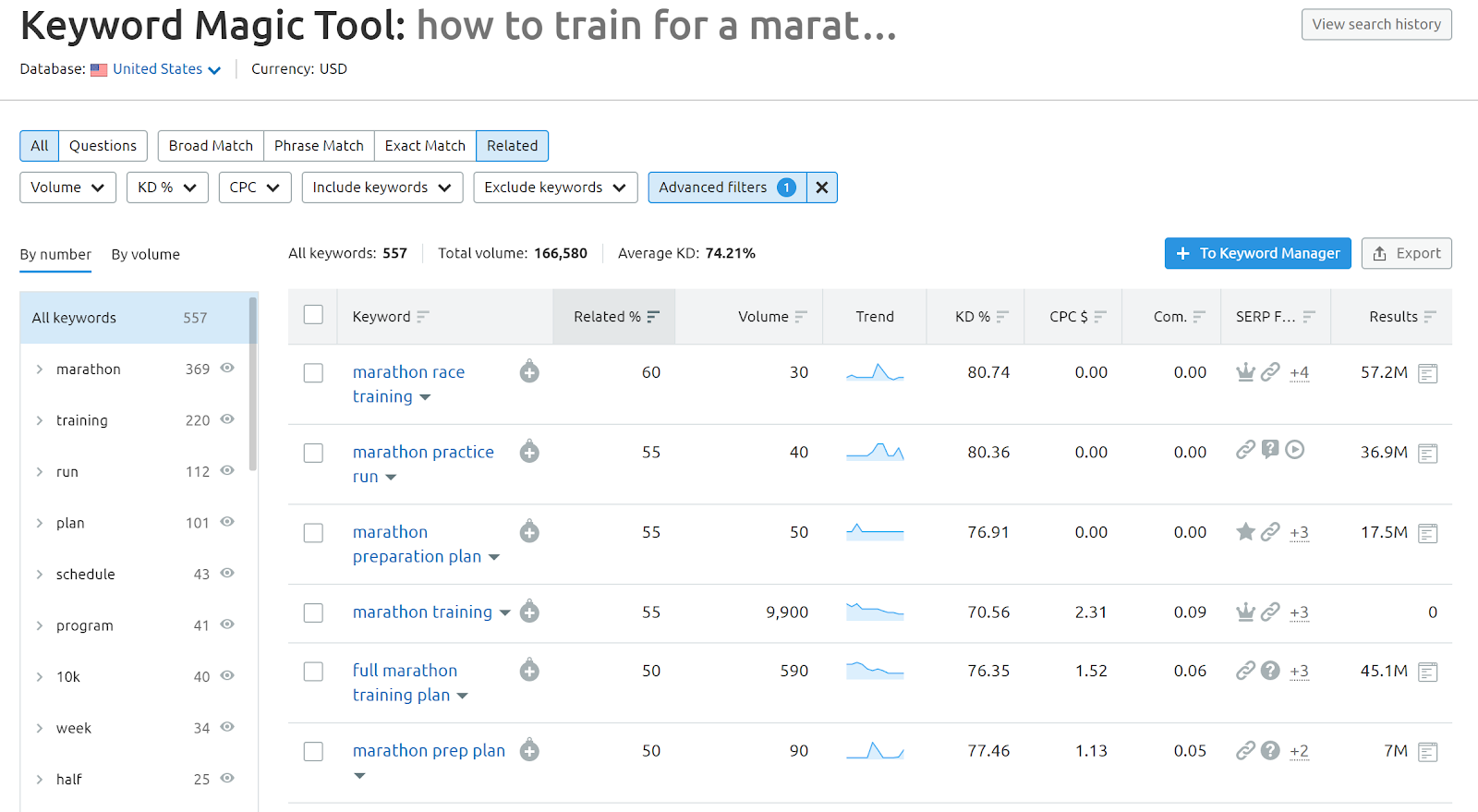Check the 'full marathon training plan' row
Screen dimensions: 1478x812
(313, 672)
